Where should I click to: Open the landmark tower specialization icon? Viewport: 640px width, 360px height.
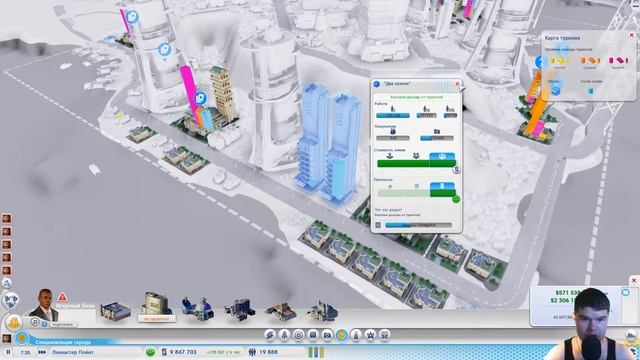click(356, 336)
